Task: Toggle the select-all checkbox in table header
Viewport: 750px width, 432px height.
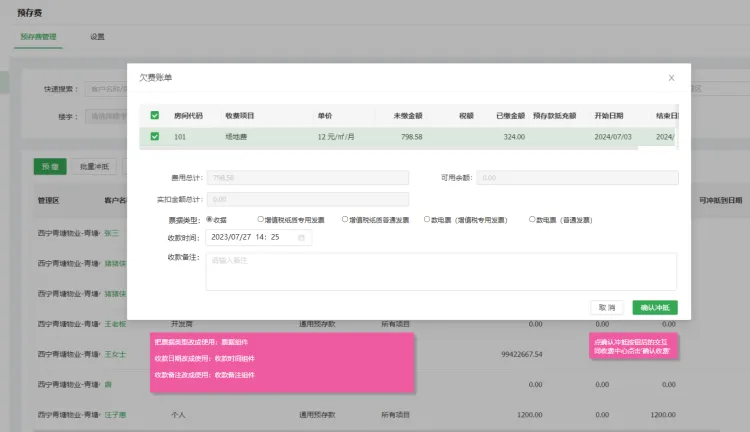Action: [x=154, y=115]
